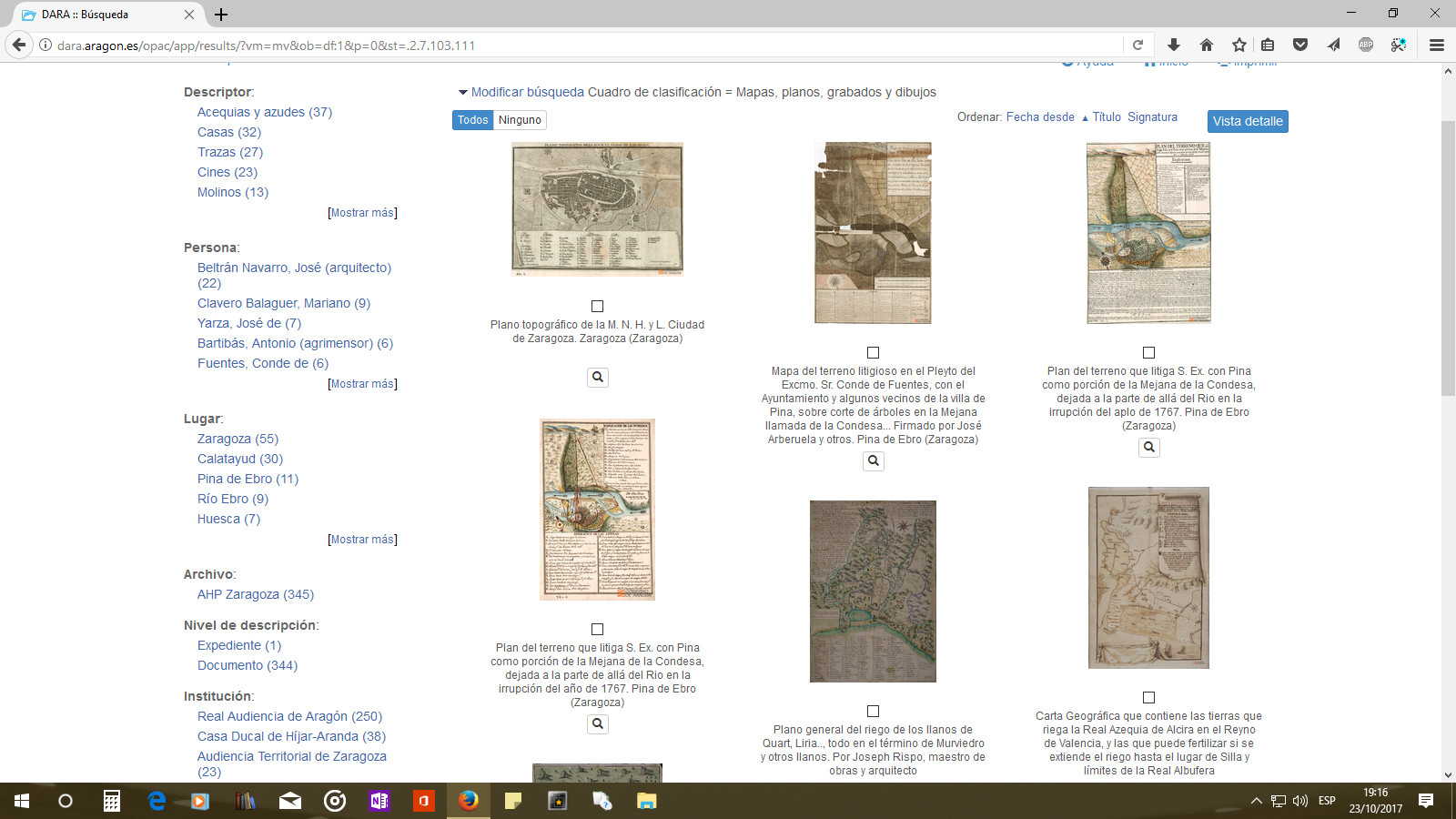Filter by Casa Ducal de Híjar-Aranda (38)
The image size is (1456, 819).
click(x=292, y=736)
